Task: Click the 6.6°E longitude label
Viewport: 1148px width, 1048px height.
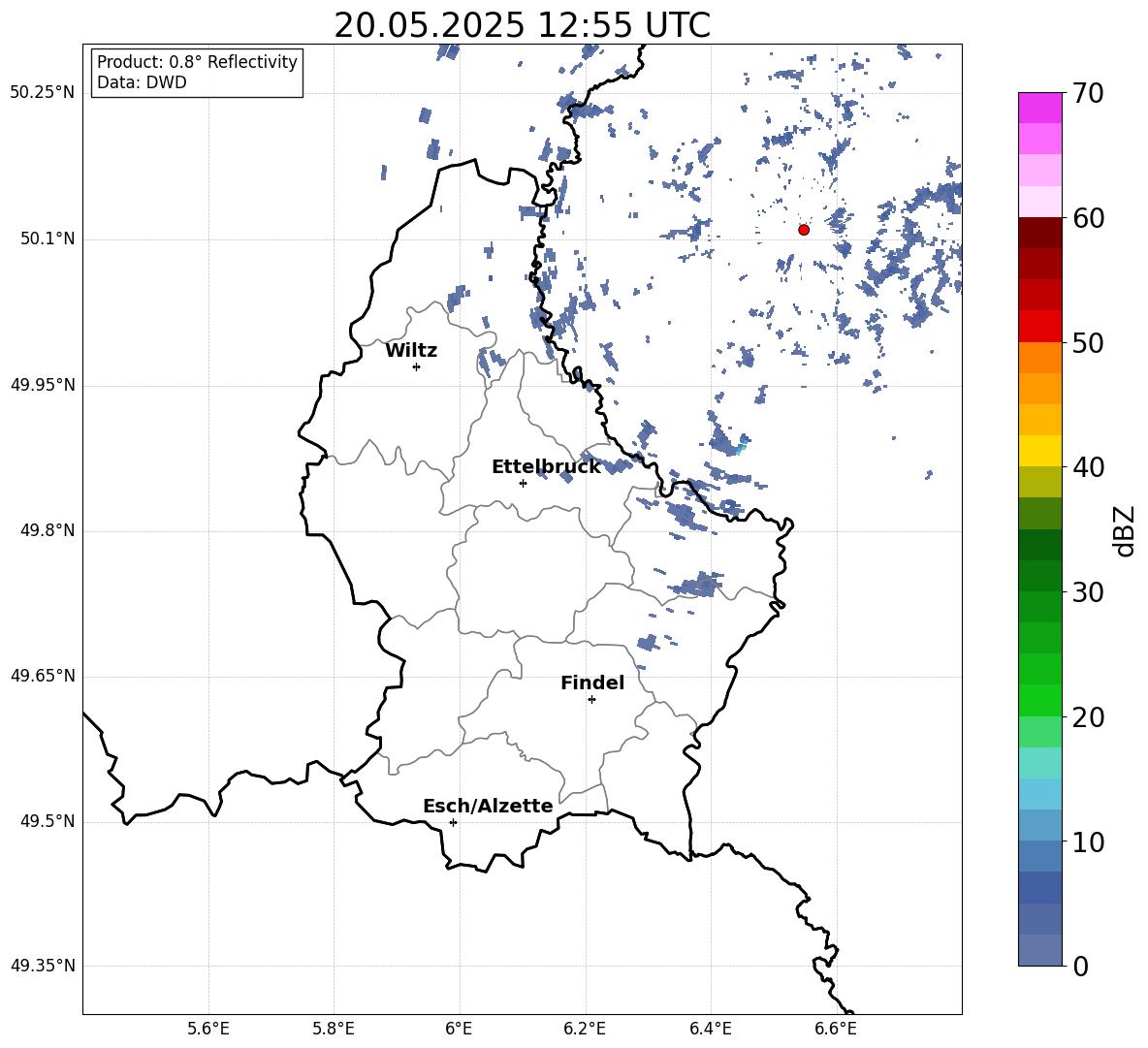Action: [836, 1029]
